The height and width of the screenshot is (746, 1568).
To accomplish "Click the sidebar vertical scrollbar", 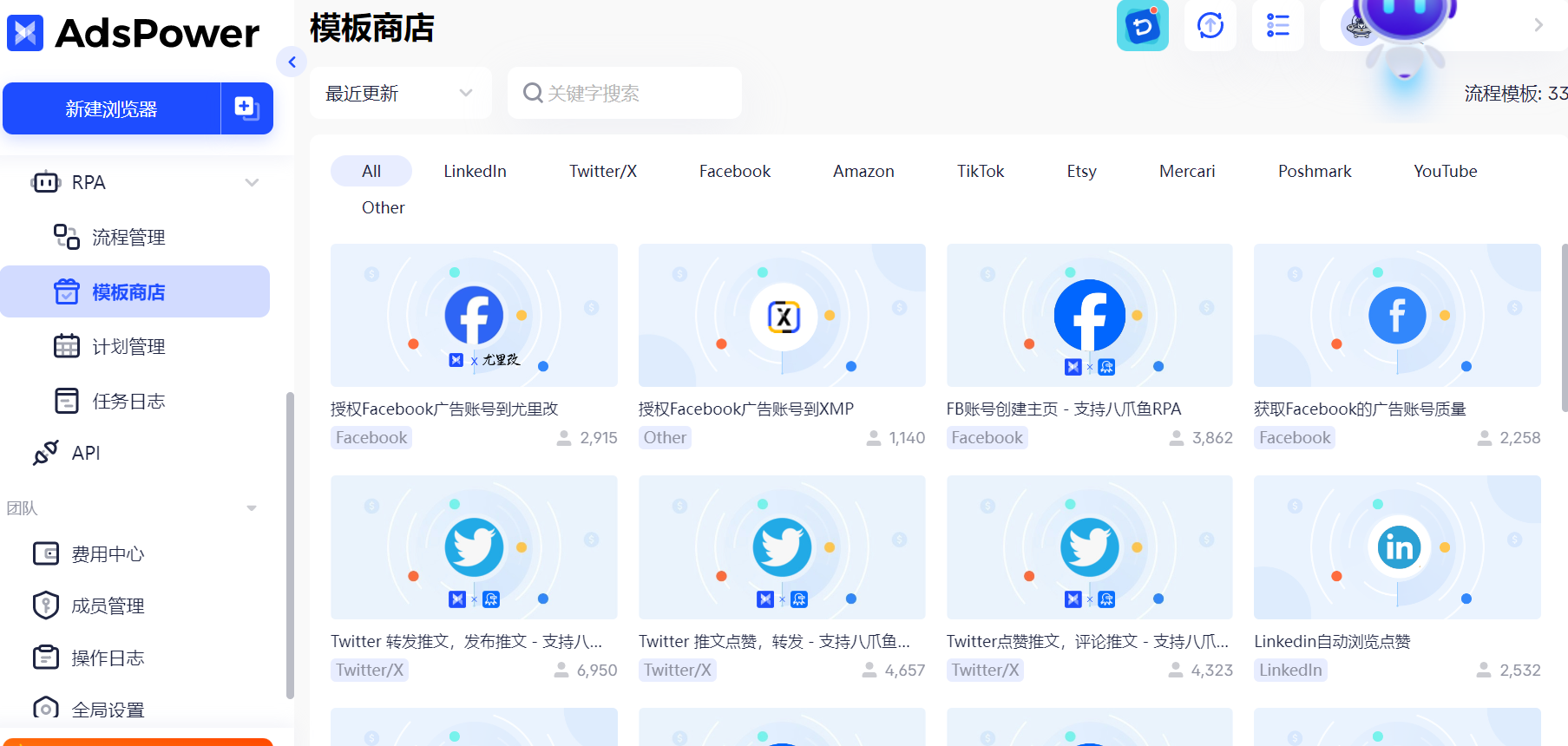I will tap(290, 545).
